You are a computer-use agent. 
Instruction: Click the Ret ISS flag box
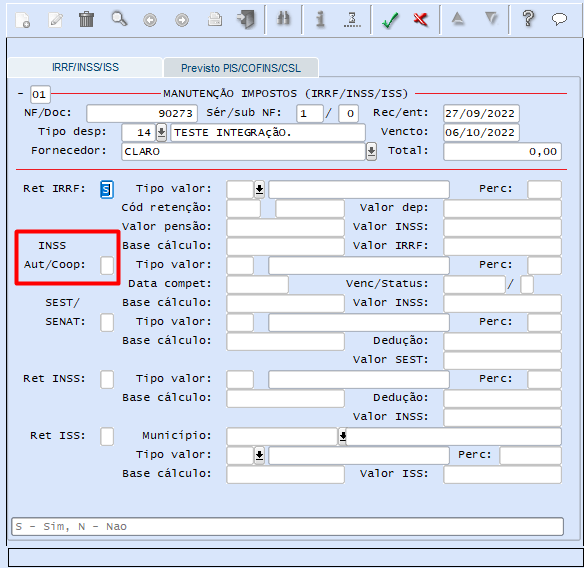(x=107, y=437)
